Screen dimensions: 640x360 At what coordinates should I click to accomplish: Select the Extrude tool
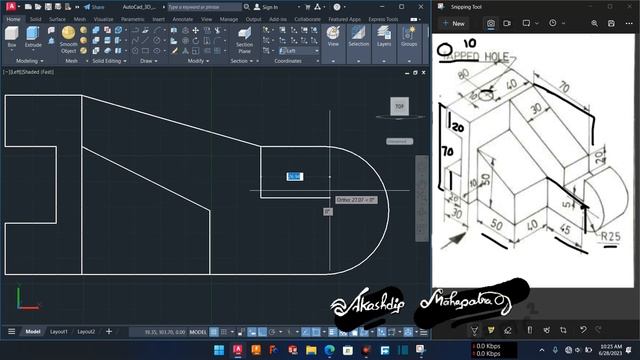point(33,37)
